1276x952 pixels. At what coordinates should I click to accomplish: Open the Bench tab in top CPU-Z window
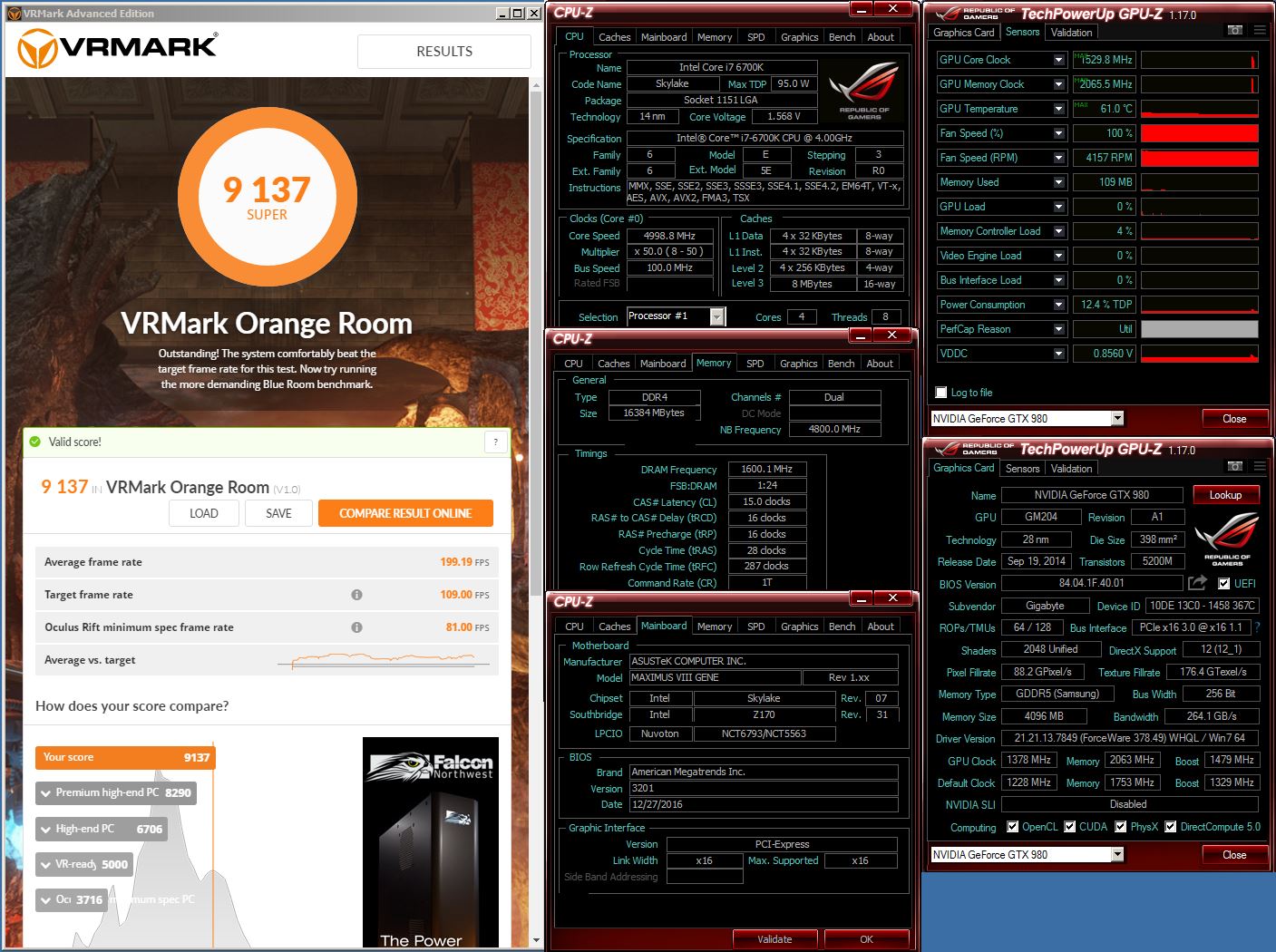coord(842,37)
